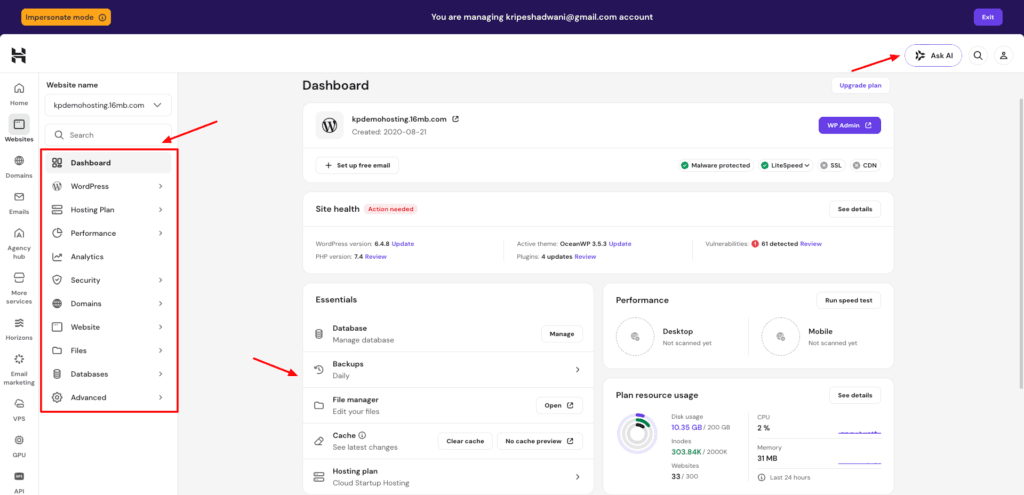Expand the Advanced sidebar menu
Viewport: 1024px width, 495px height.
tap(108, 398)
